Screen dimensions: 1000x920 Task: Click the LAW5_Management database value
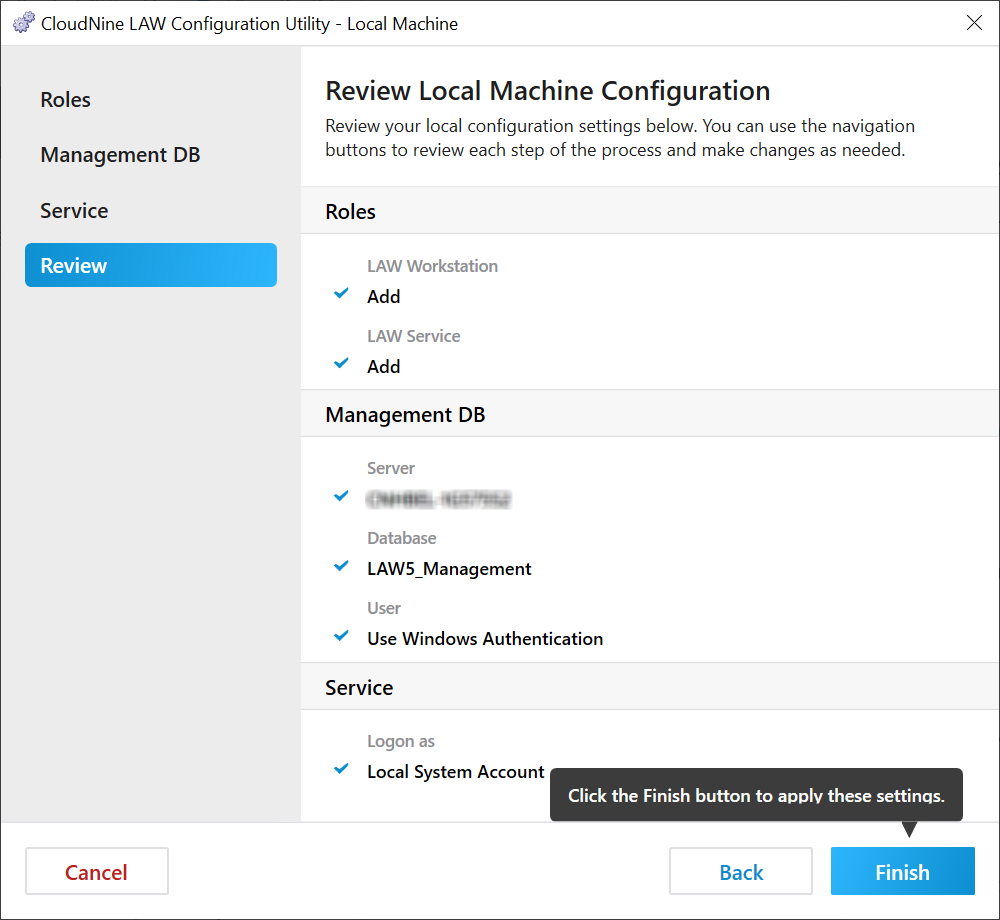(449, 569)
